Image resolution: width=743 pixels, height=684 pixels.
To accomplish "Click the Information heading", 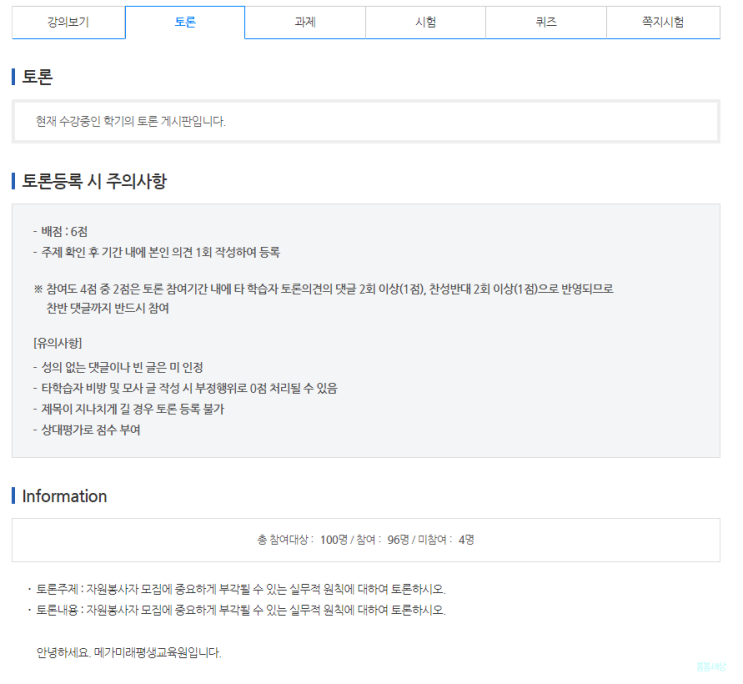I will pos(64,496).
